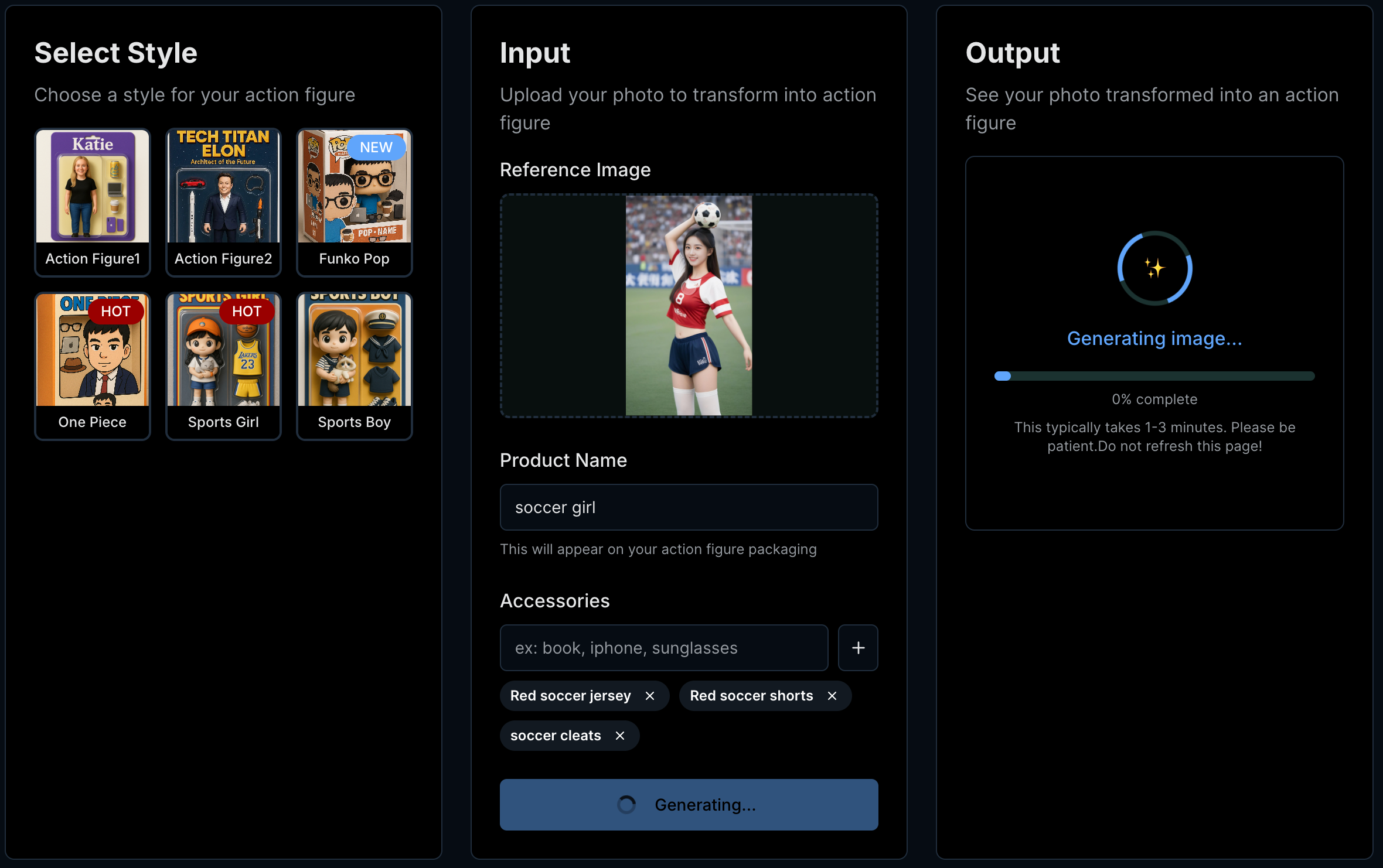The image size is (1383, 868).
Task: Click the Generating button
Action: tap(689, 805)
